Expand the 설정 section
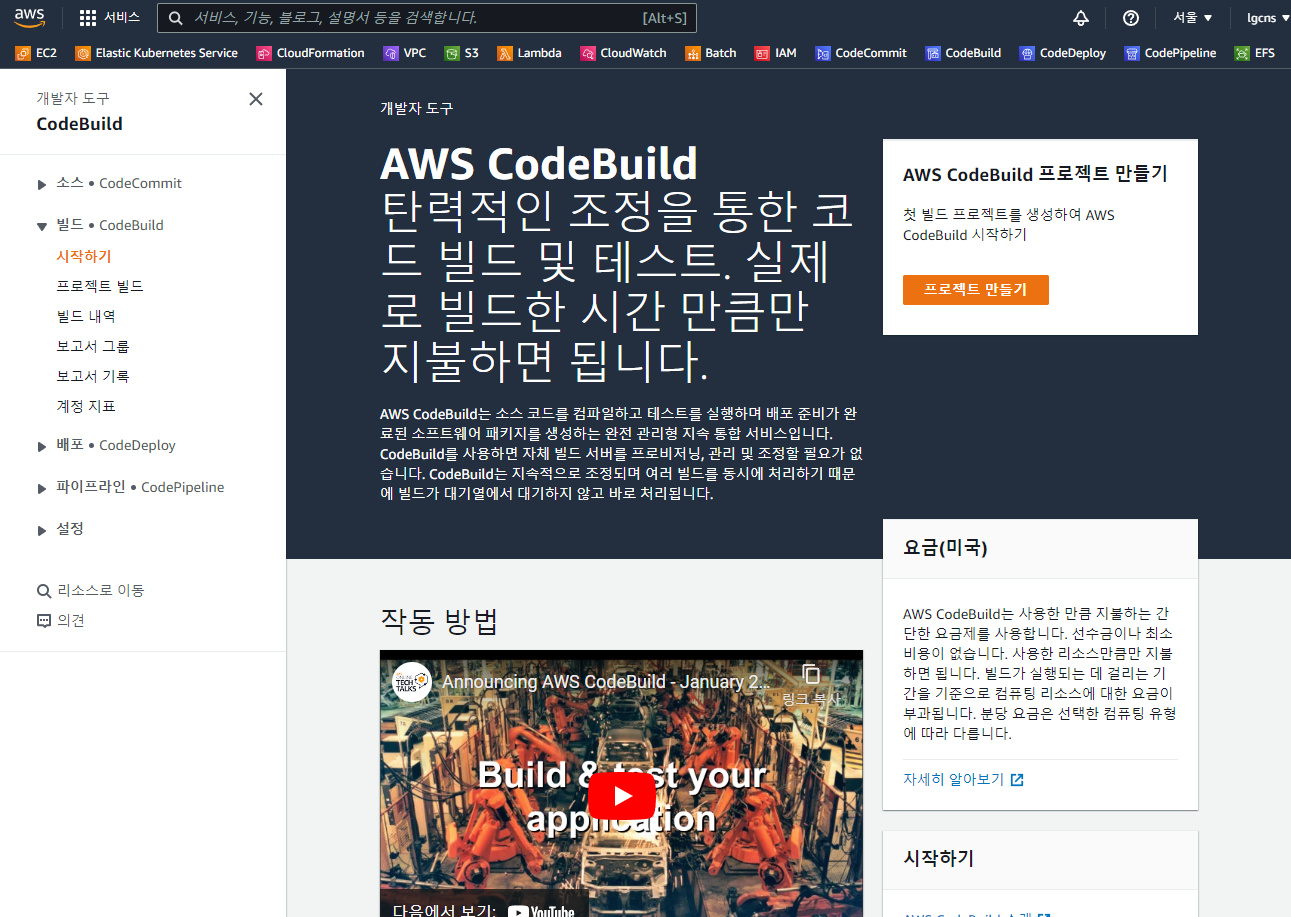The image size is (1291, 917). (x=42, y=530)
